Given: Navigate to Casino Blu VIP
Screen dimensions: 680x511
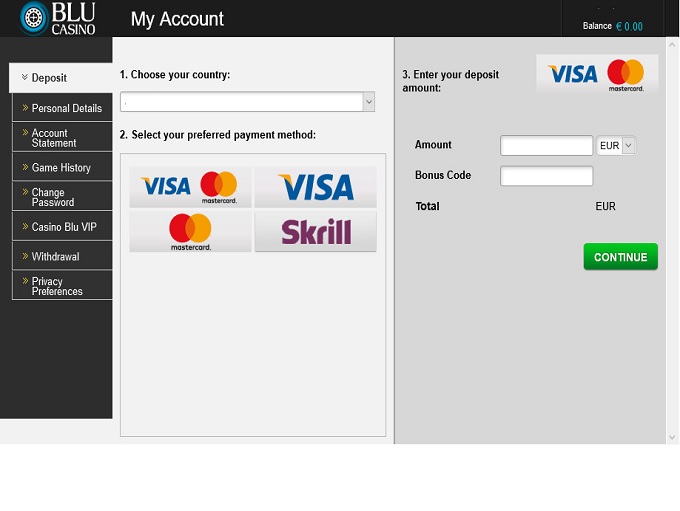Looking at the screenshot, I should click(64, 227).
